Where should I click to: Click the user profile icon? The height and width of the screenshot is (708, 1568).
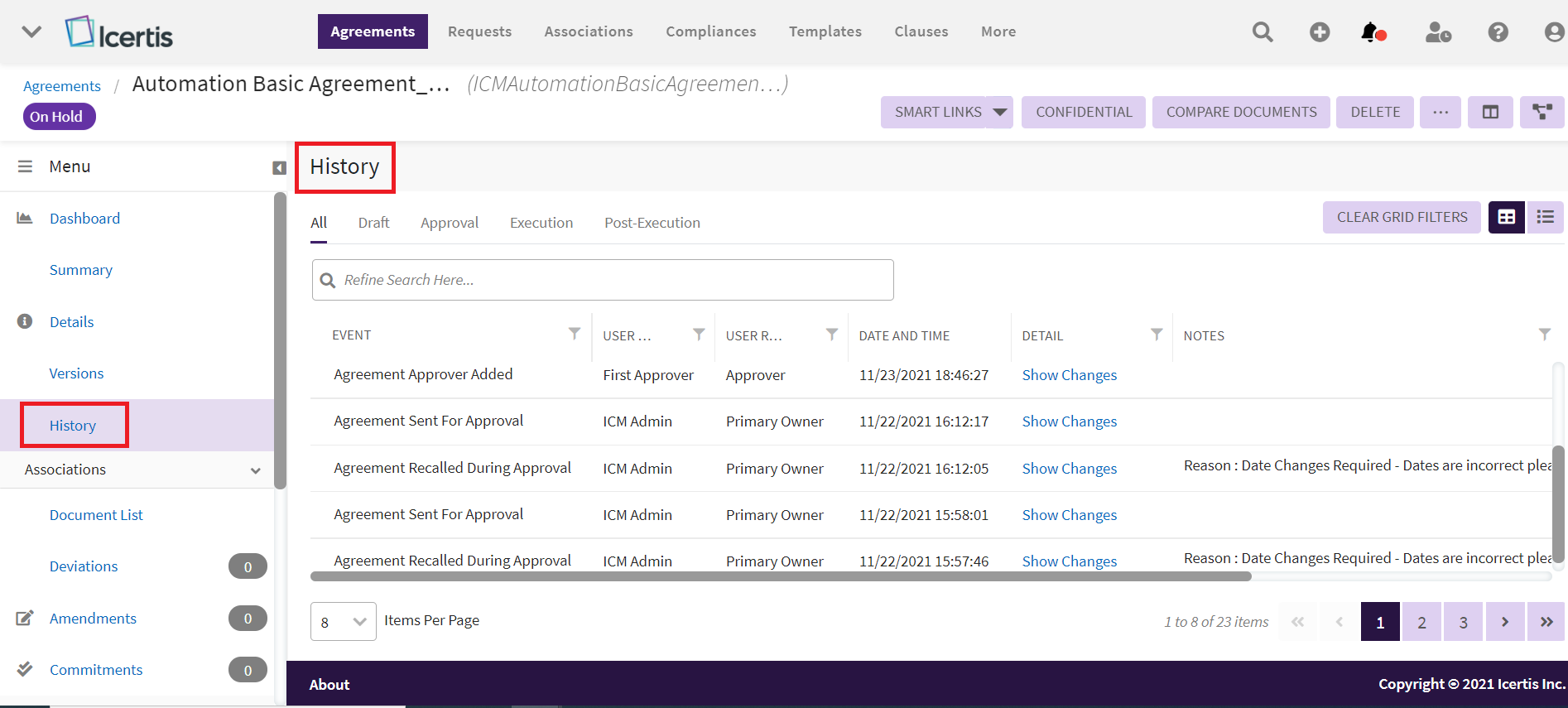[1554, 32]
